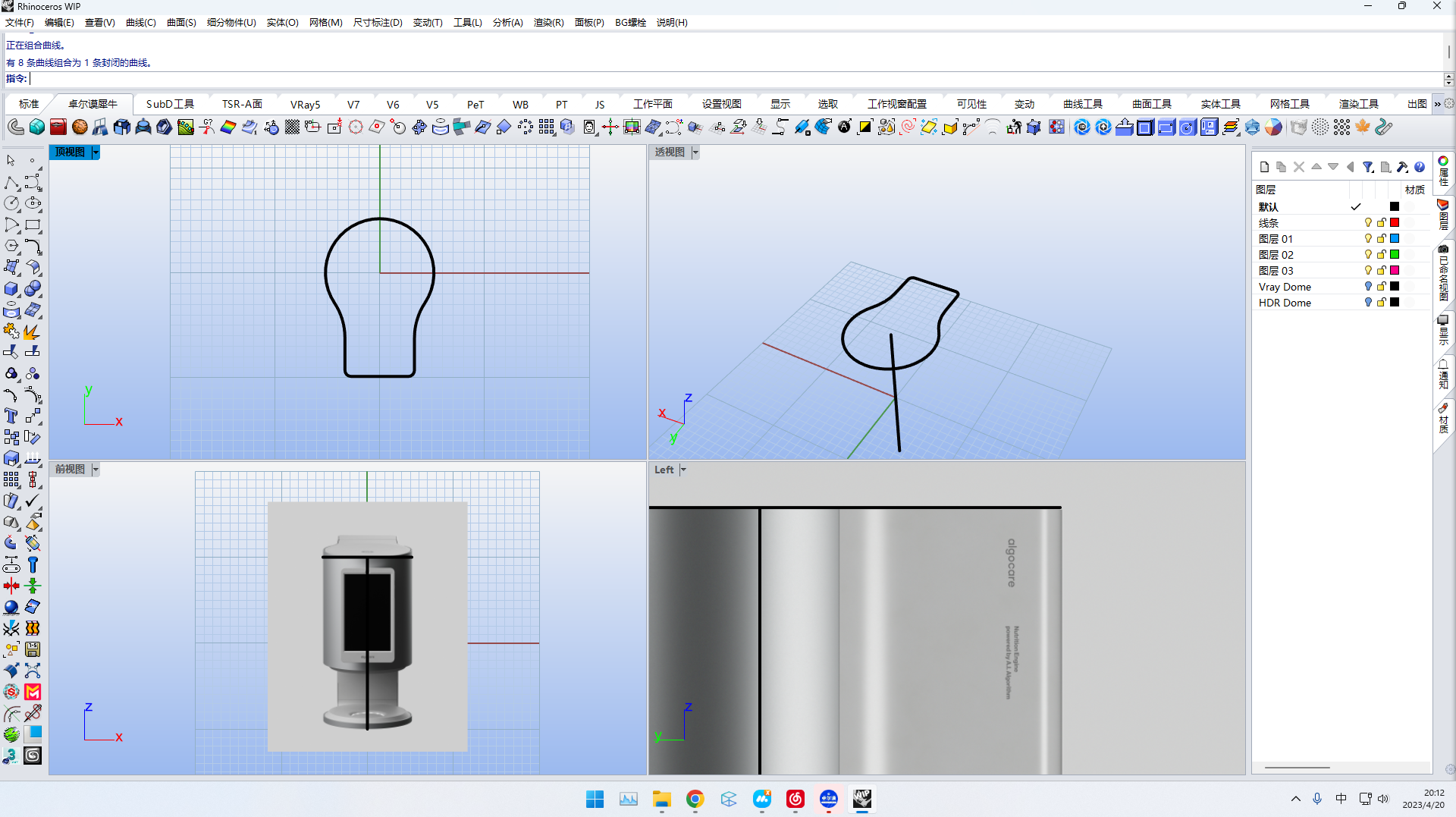
Task: Open layer panel help question mark
Action: pos(1420,167)
